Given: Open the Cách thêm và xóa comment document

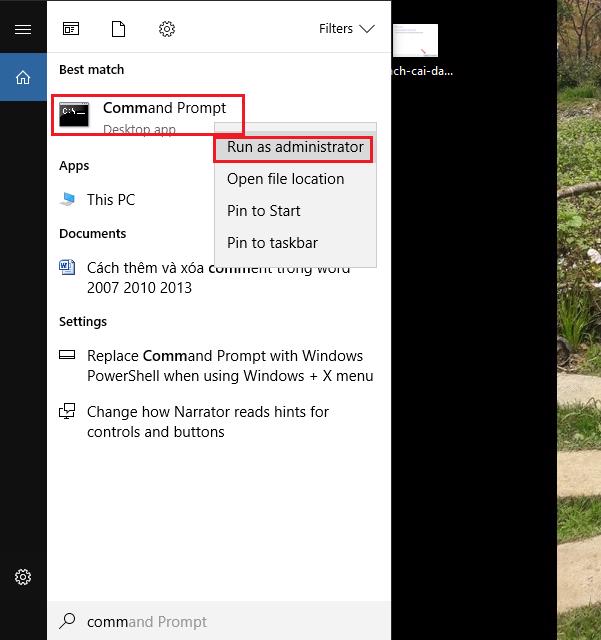Looking at the screenshot, I should pyautogui.click(x=218, y=278).
